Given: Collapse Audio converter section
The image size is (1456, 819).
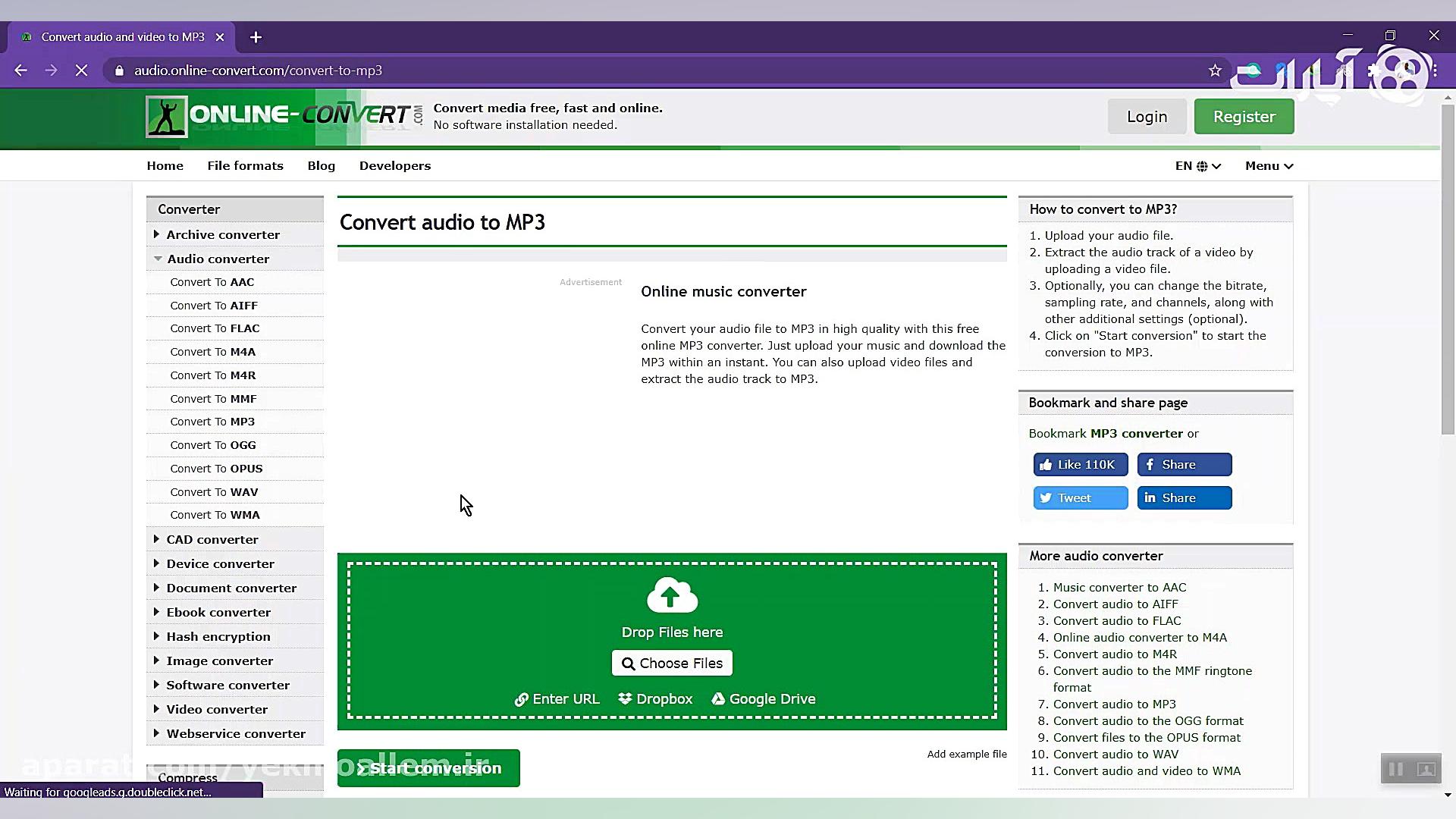Looking at the screenshot, I should [x=235, y=259].
